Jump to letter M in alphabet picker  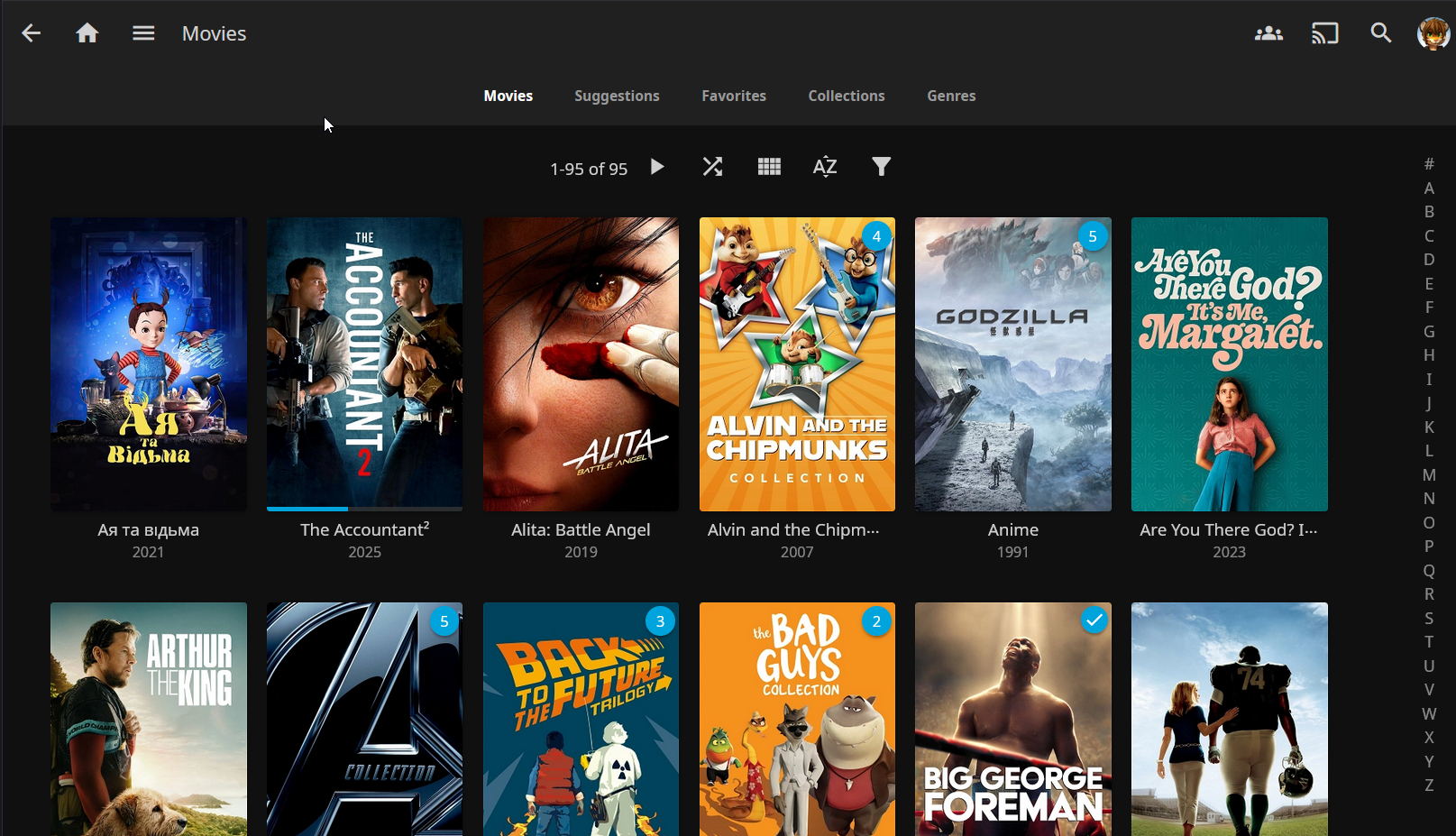pyautogui.click(x=1429, y=475)
